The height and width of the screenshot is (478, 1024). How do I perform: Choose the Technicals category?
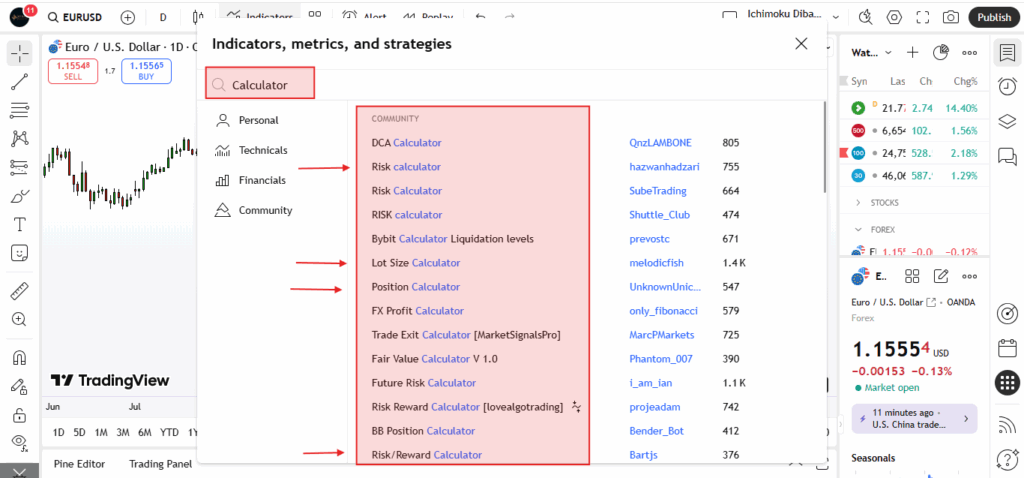click(x=262, y=150)
